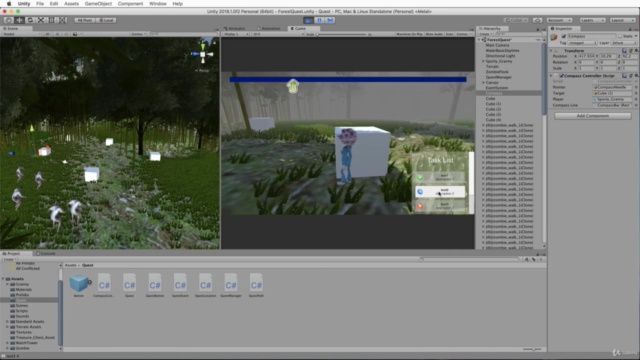Click the Scene view orientation gizmo
The width and height of the screenshot is (640, 360).
[x=203, y=53]
